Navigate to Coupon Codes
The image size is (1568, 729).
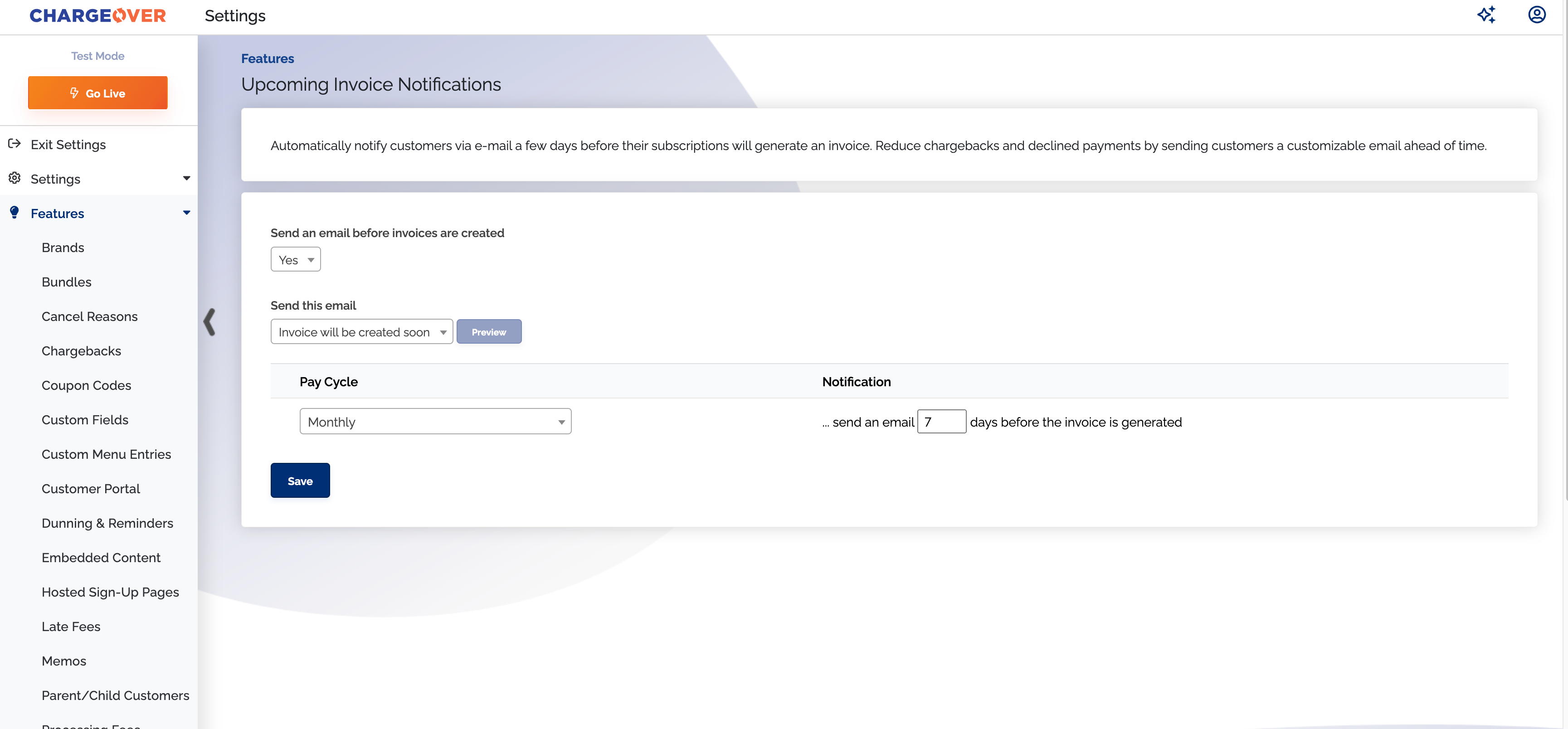click(x=87, y=385)
